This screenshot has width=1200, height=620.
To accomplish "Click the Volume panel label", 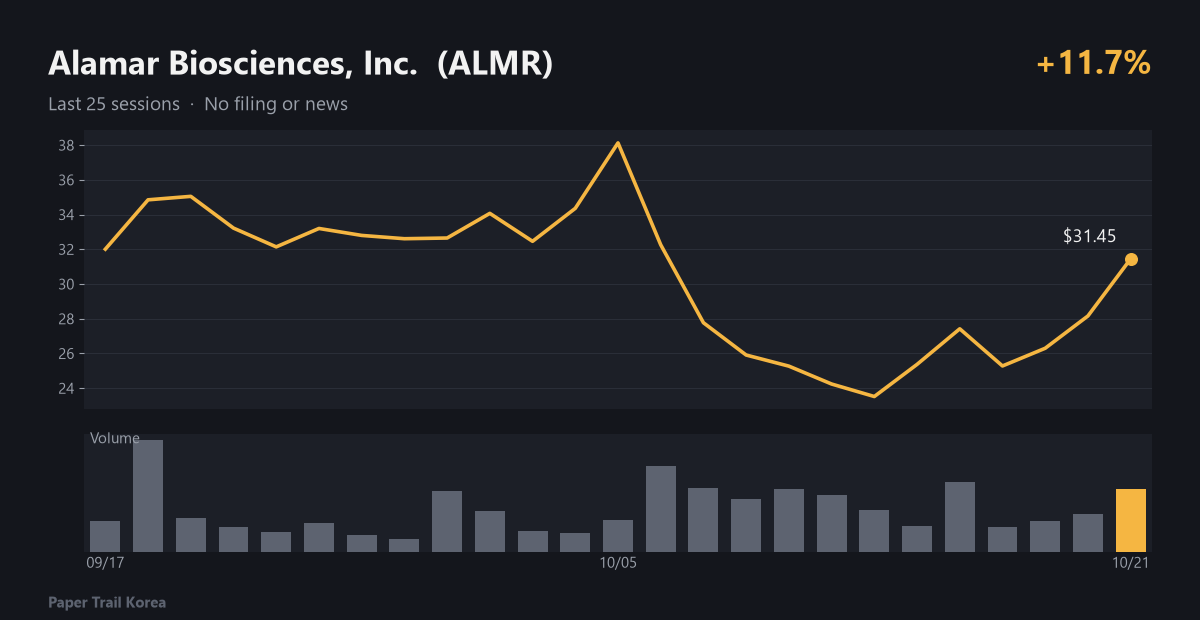I will pos(115,438).
